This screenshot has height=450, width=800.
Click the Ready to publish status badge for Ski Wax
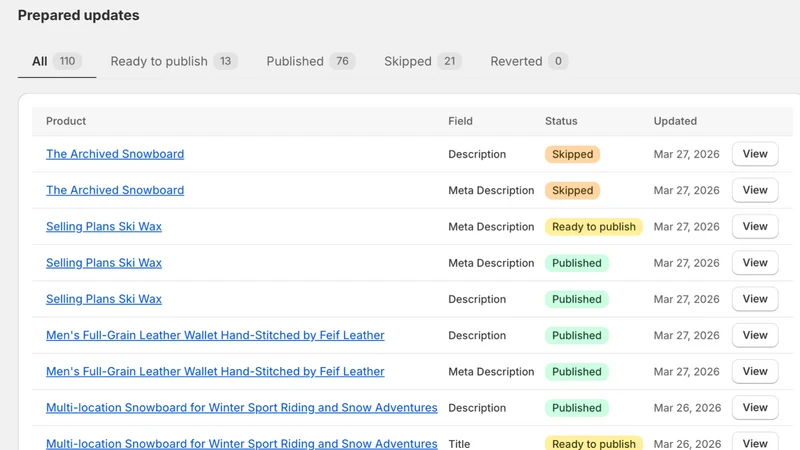593,227
